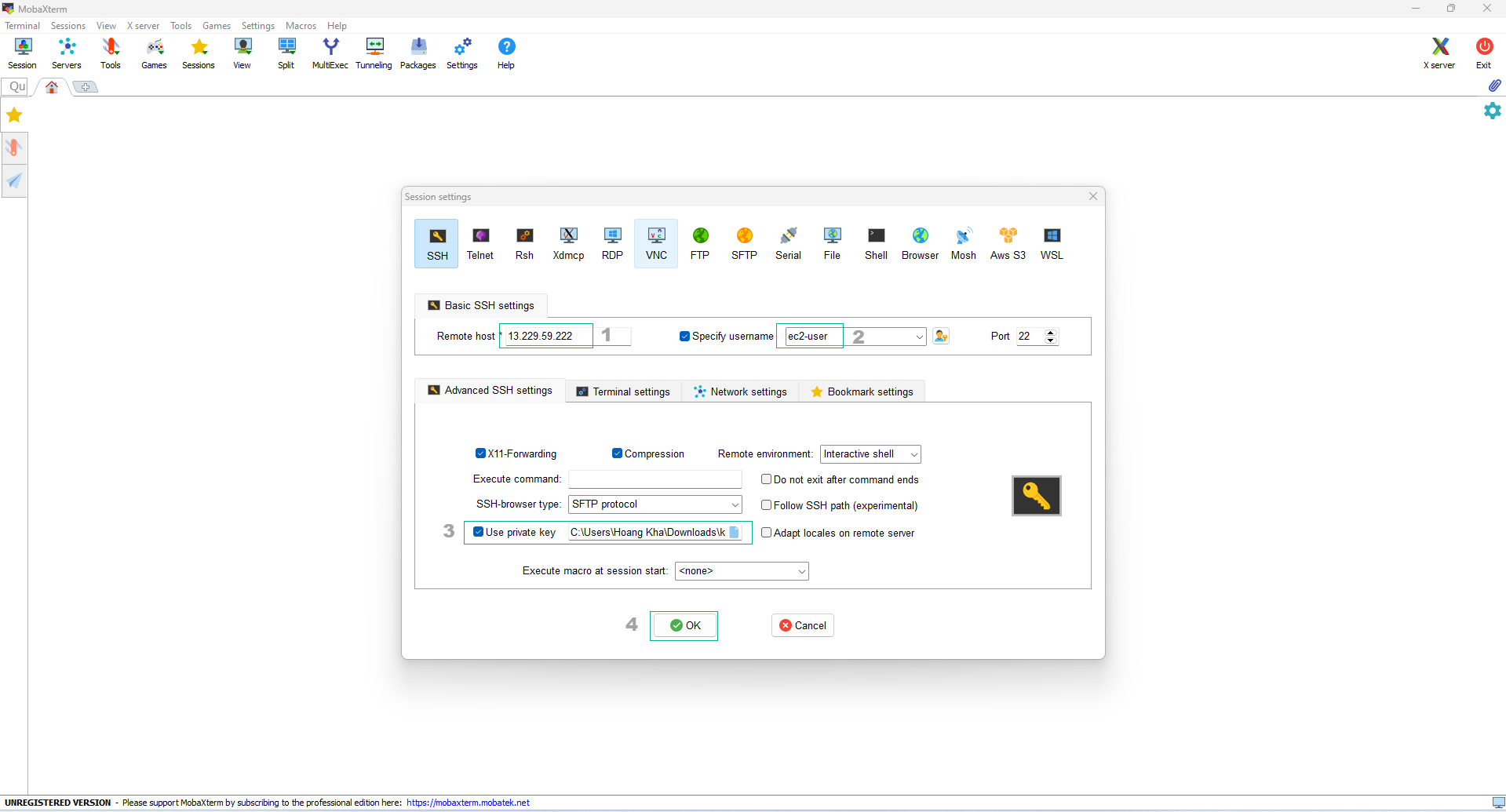Toggle X11-Forwarding checkbox

click(480, 453)
